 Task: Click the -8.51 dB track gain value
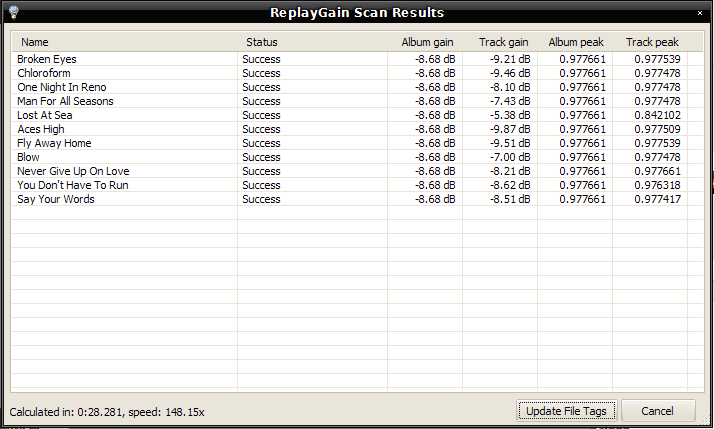[510, 199]
